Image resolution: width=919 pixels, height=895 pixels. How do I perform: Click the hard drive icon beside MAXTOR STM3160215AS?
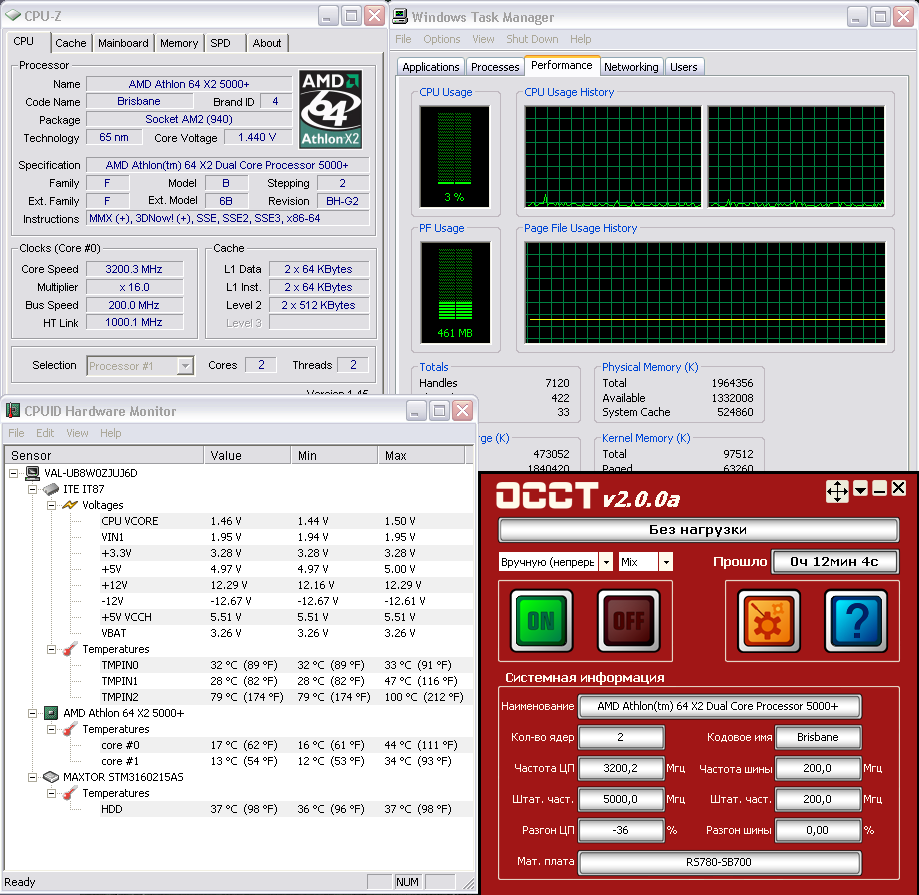pyautogui.click(x=52, y=777)
